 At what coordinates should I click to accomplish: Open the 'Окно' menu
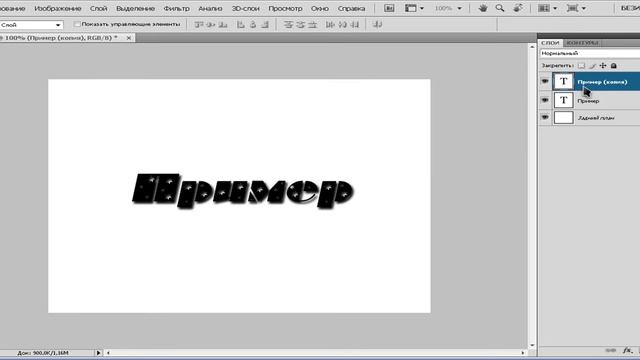pos(320,8)
